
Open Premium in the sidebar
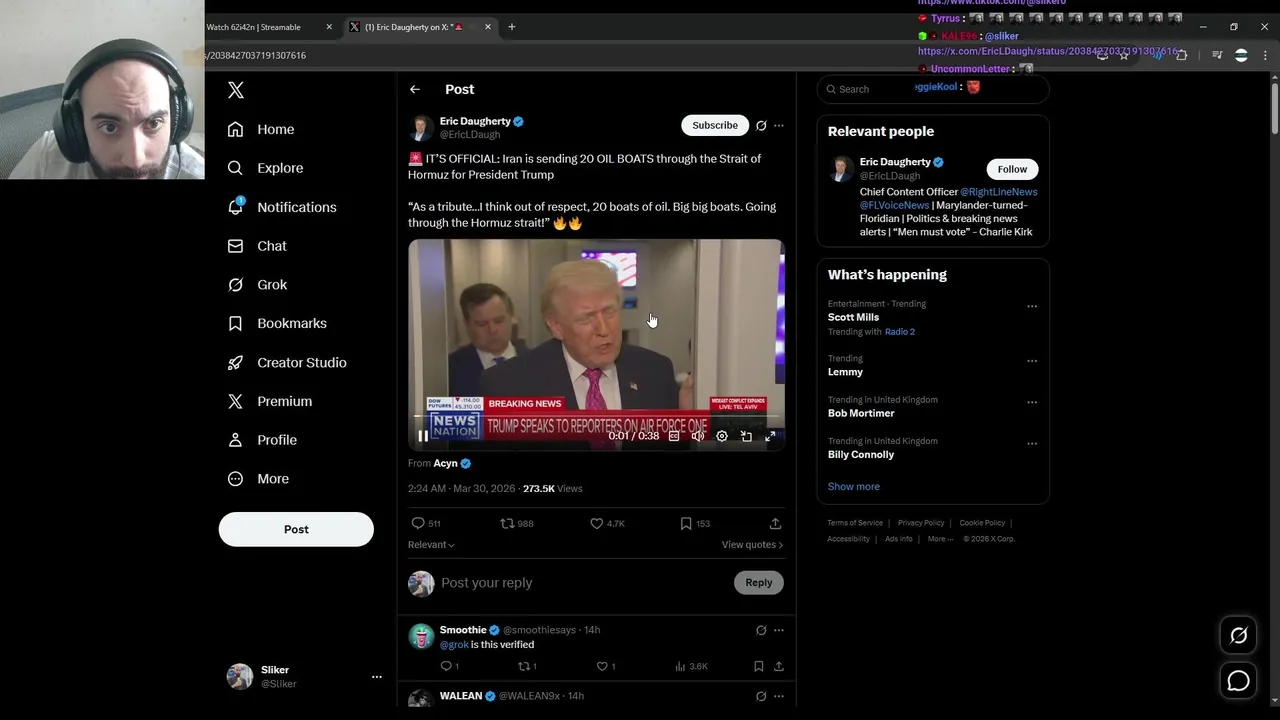[270, 401]
